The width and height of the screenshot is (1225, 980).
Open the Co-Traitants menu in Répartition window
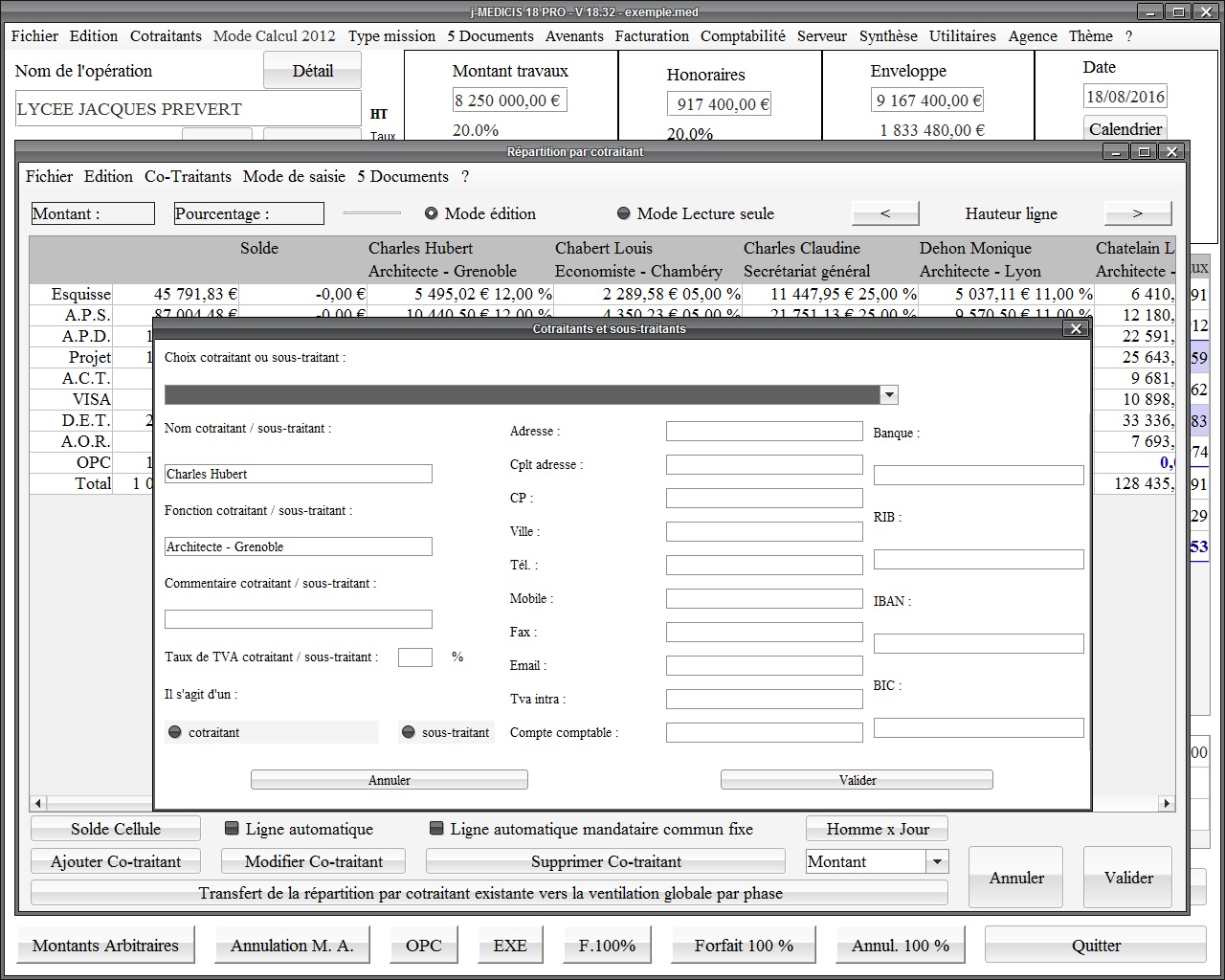pos(188,176)
